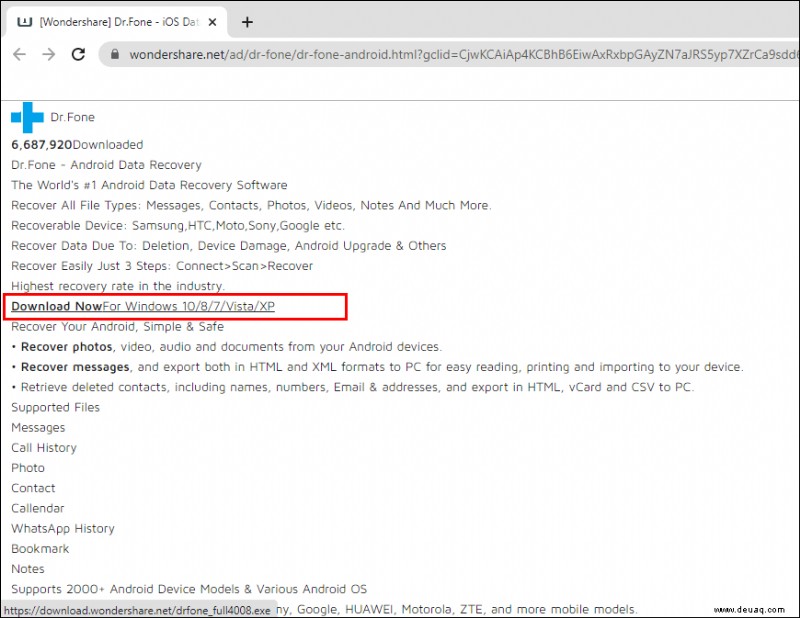Click 'Messages' in the supported files list

(x=38, y=428)
